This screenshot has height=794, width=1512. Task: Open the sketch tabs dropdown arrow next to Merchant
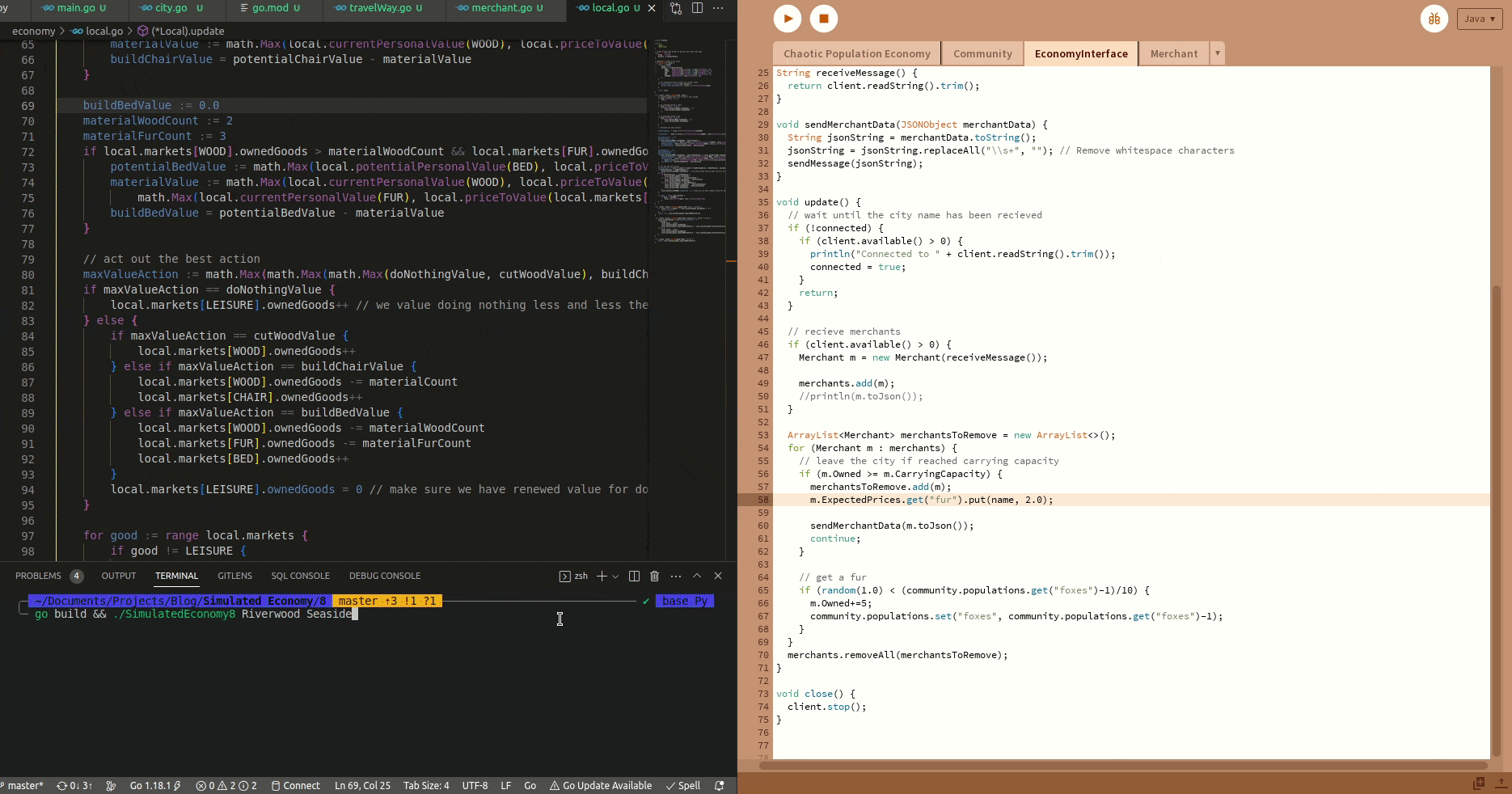click(1217, 53)
